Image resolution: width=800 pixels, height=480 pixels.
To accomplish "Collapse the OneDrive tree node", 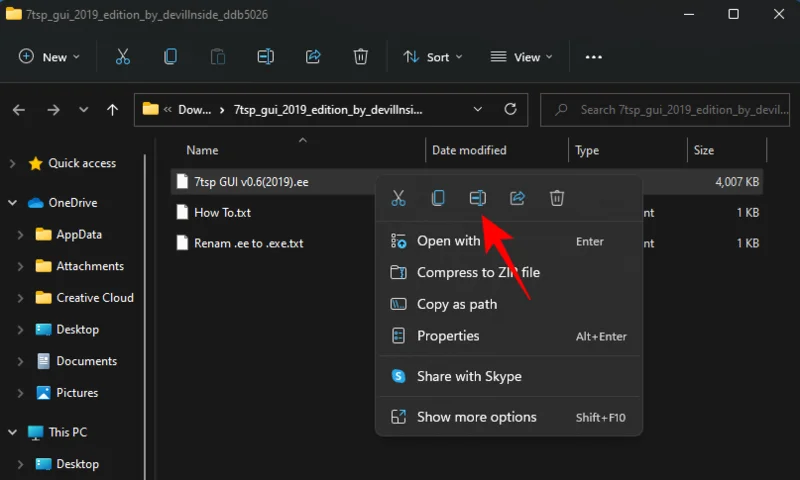I will [13, 202].
